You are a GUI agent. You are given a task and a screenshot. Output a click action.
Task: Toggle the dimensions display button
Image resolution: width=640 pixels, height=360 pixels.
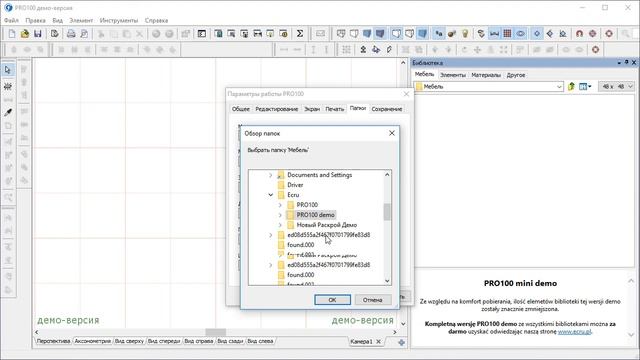pyautogui.click(x=494, y=33)
